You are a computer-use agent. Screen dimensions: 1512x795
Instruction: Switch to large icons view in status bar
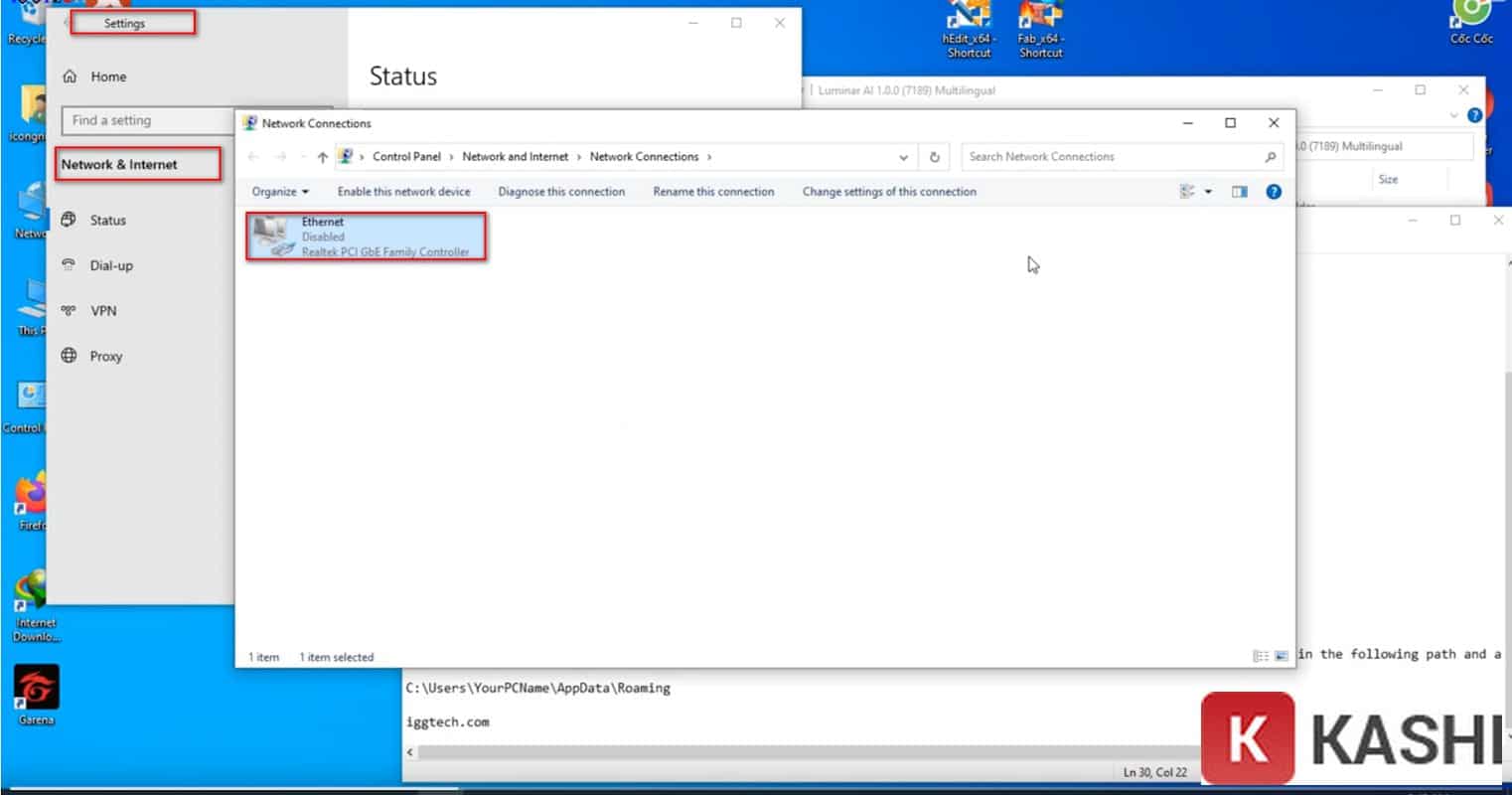[x=1282, y=657]
